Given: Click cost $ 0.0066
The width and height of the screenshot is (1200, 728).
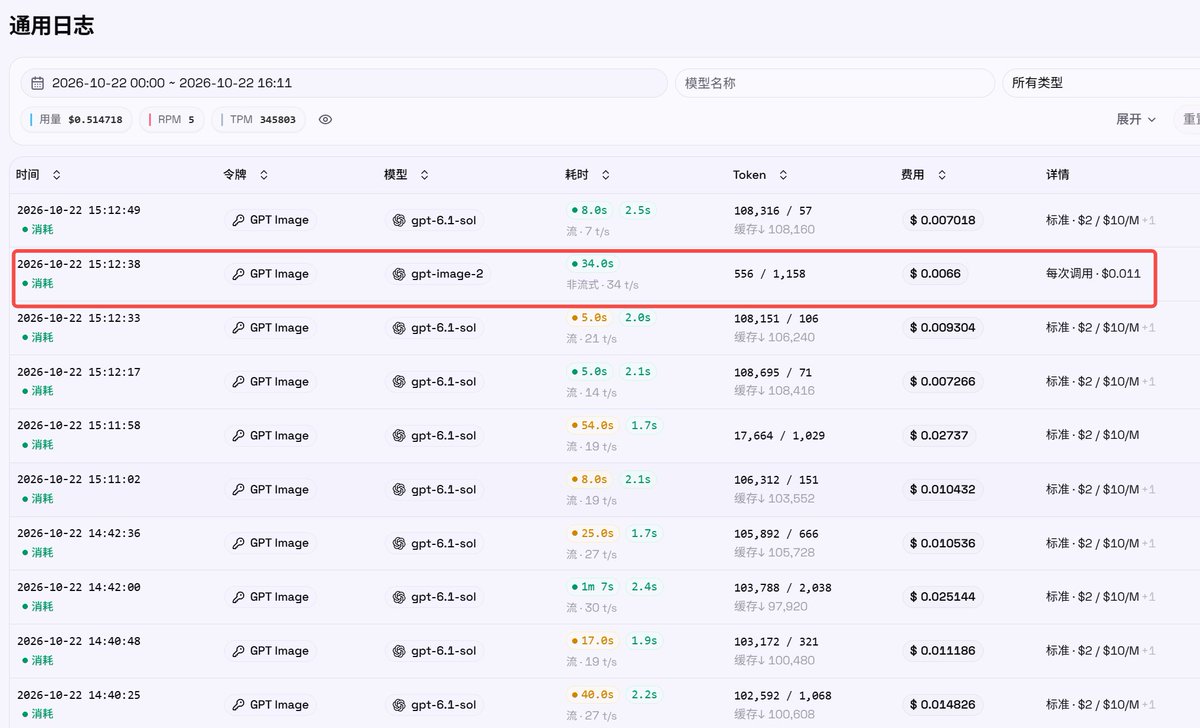Looking at the screenshot, I should [934, 274].
